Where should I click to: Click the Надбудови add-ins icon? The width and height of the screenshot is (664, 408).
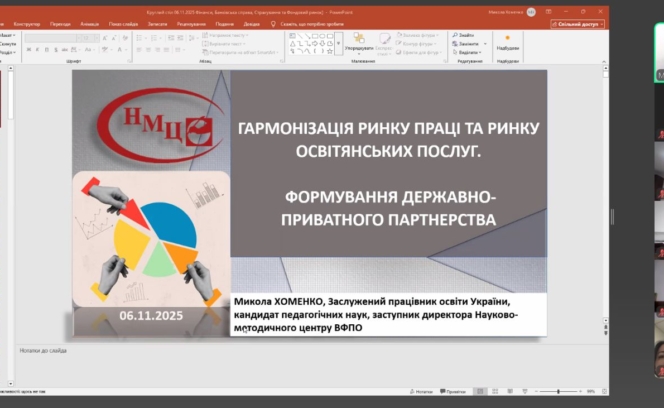tap(507, 40)
